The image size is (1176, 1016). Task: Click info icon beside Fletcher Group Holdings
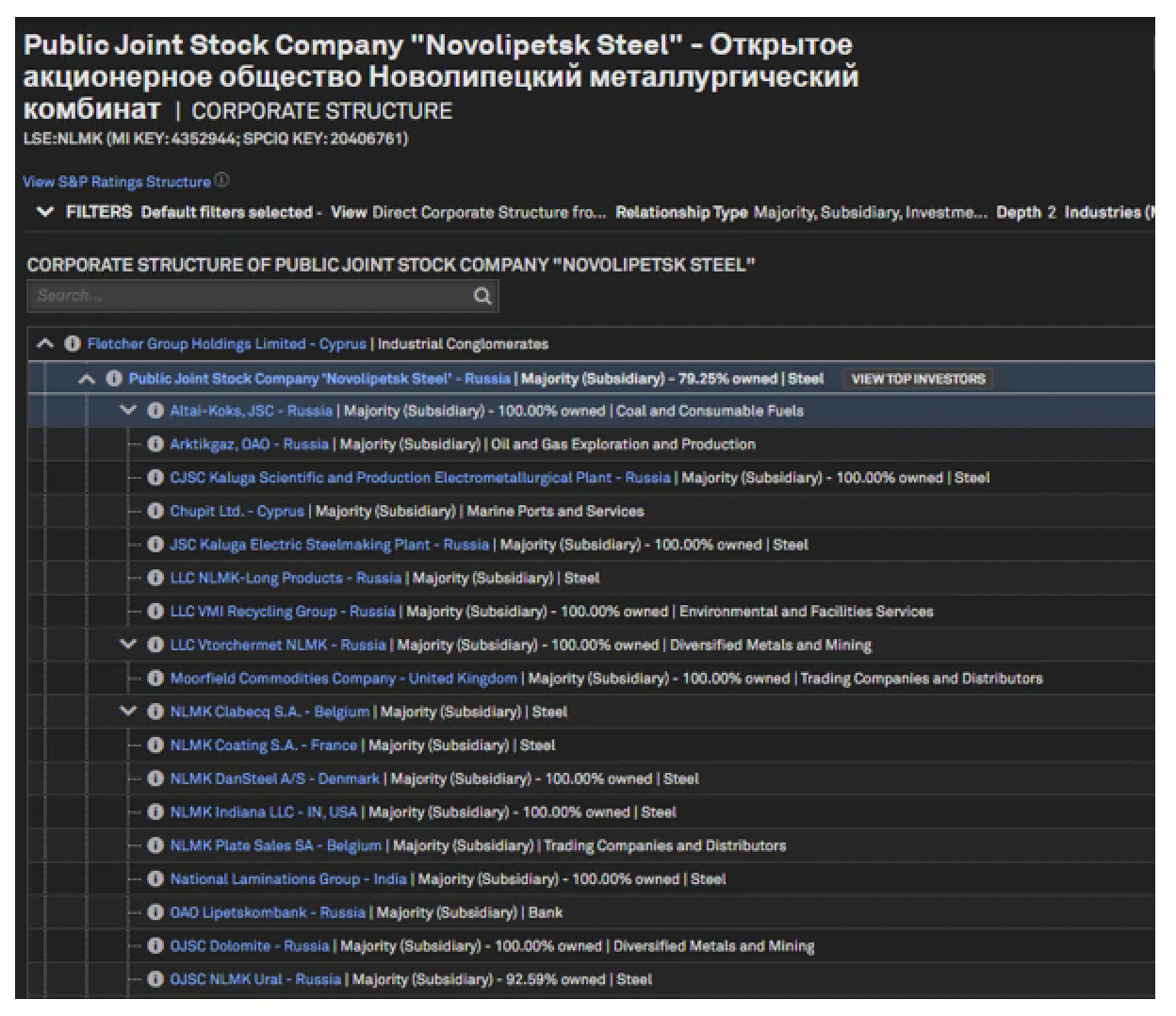tap(73, 344)
